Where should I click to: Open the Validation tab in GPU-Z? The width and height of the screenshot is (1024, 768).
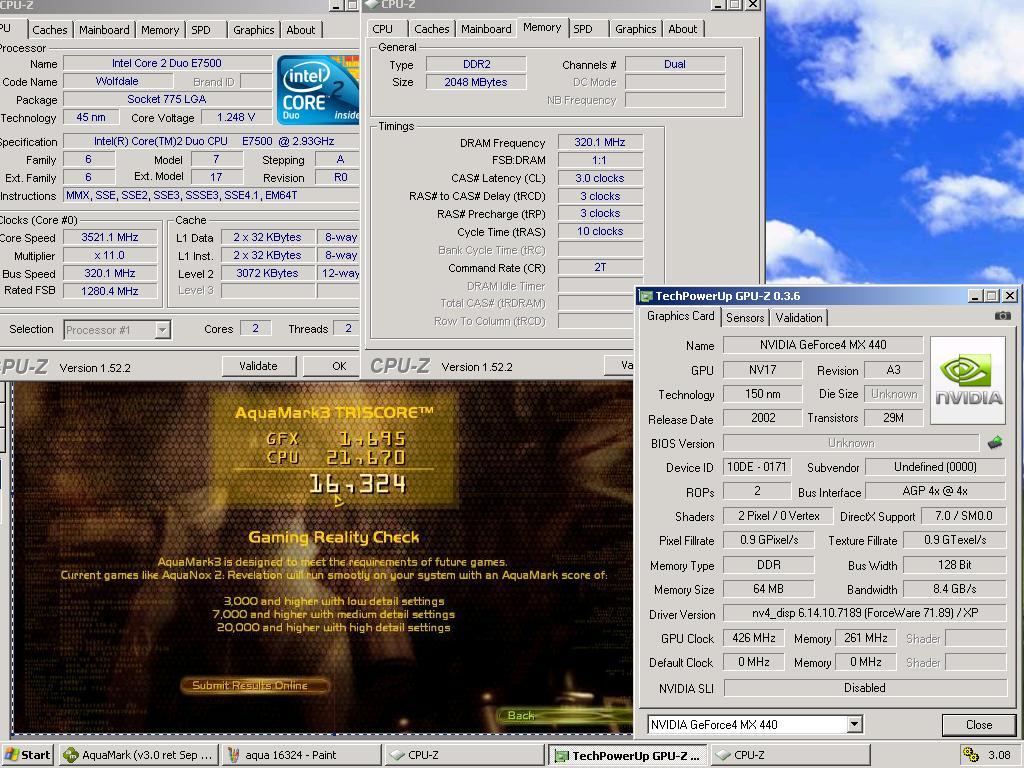coord(799,318)
